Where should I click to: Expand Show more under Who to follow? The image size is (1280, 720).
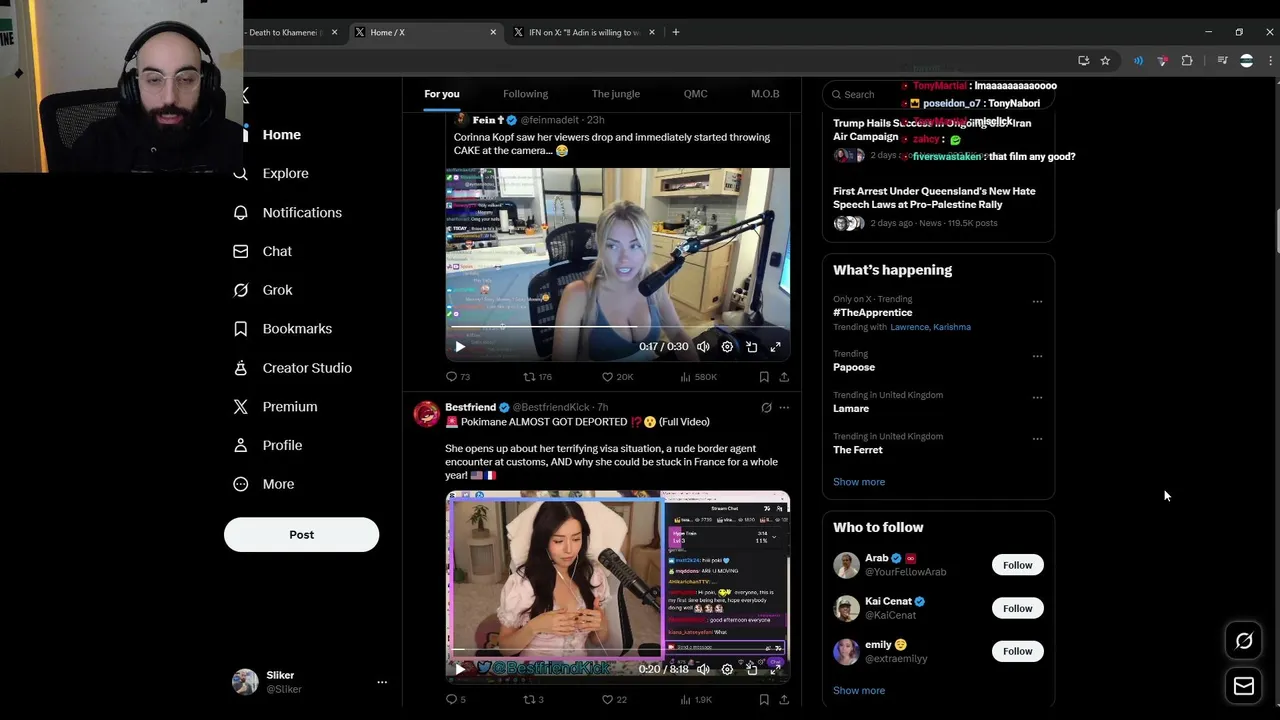coord(859,690)
